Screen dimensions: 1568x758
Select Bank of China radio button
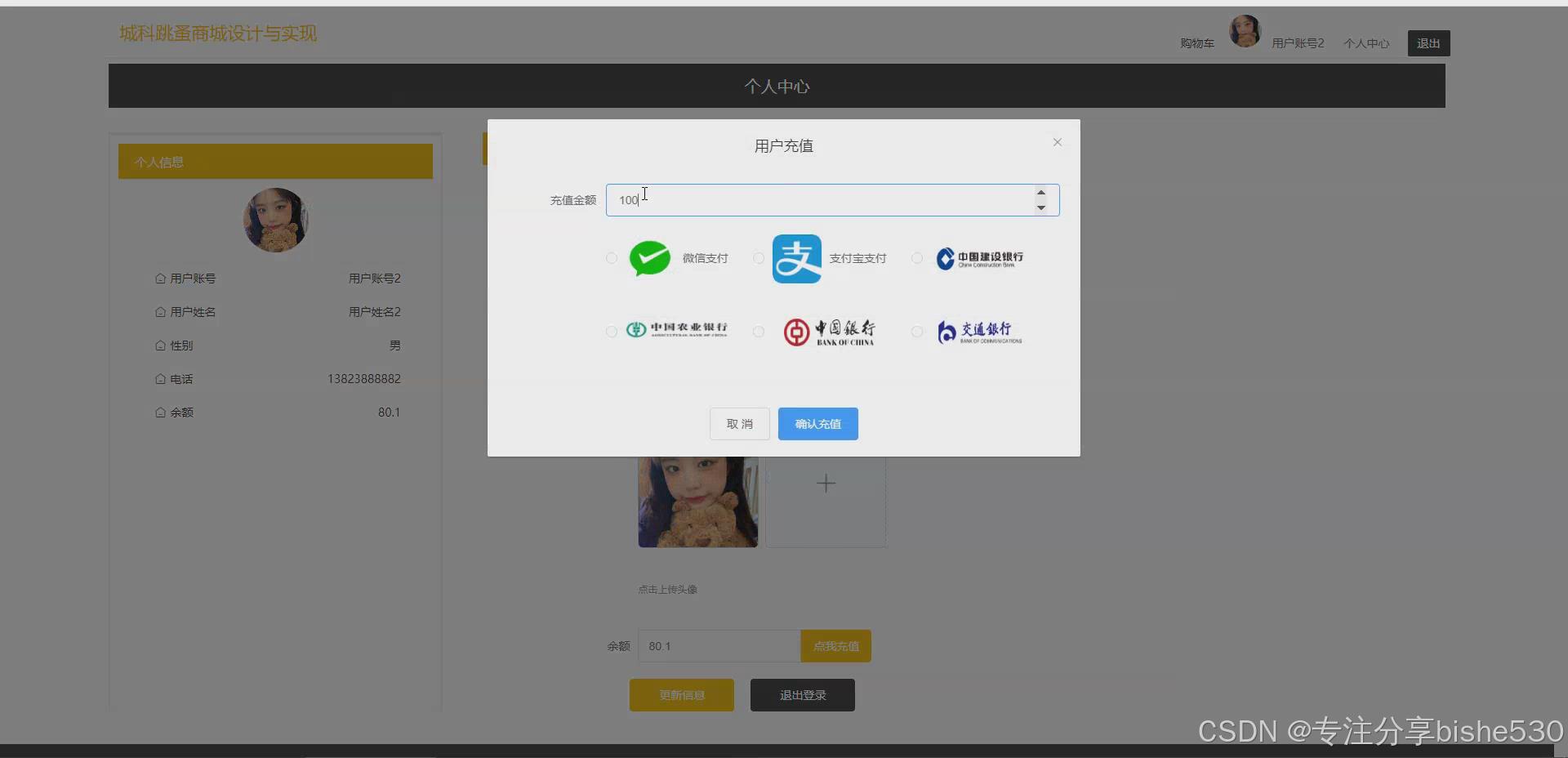coord(759,331)
